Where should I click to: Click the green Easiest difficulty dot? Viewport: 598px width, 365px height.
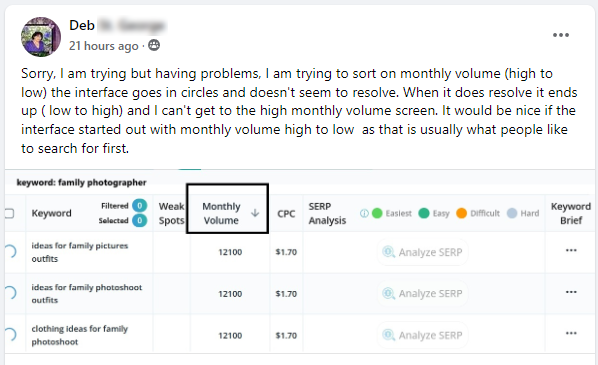(377, 213)
